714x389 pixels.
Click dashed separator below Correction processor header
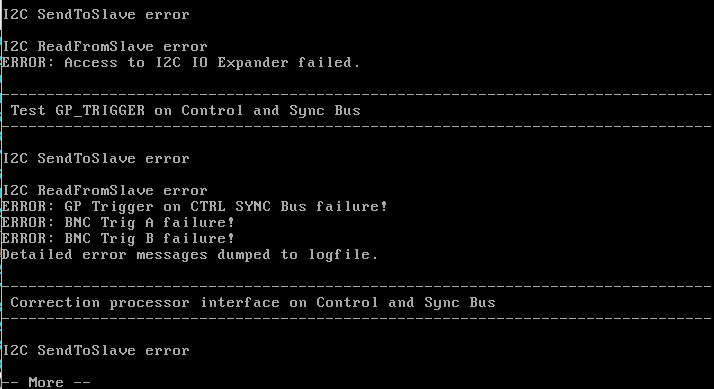point(357,318)
